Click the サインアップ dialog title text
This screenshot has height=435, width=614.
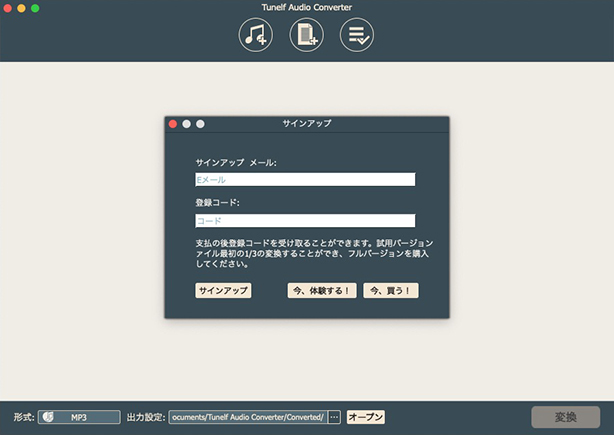[x=307, y=124]
